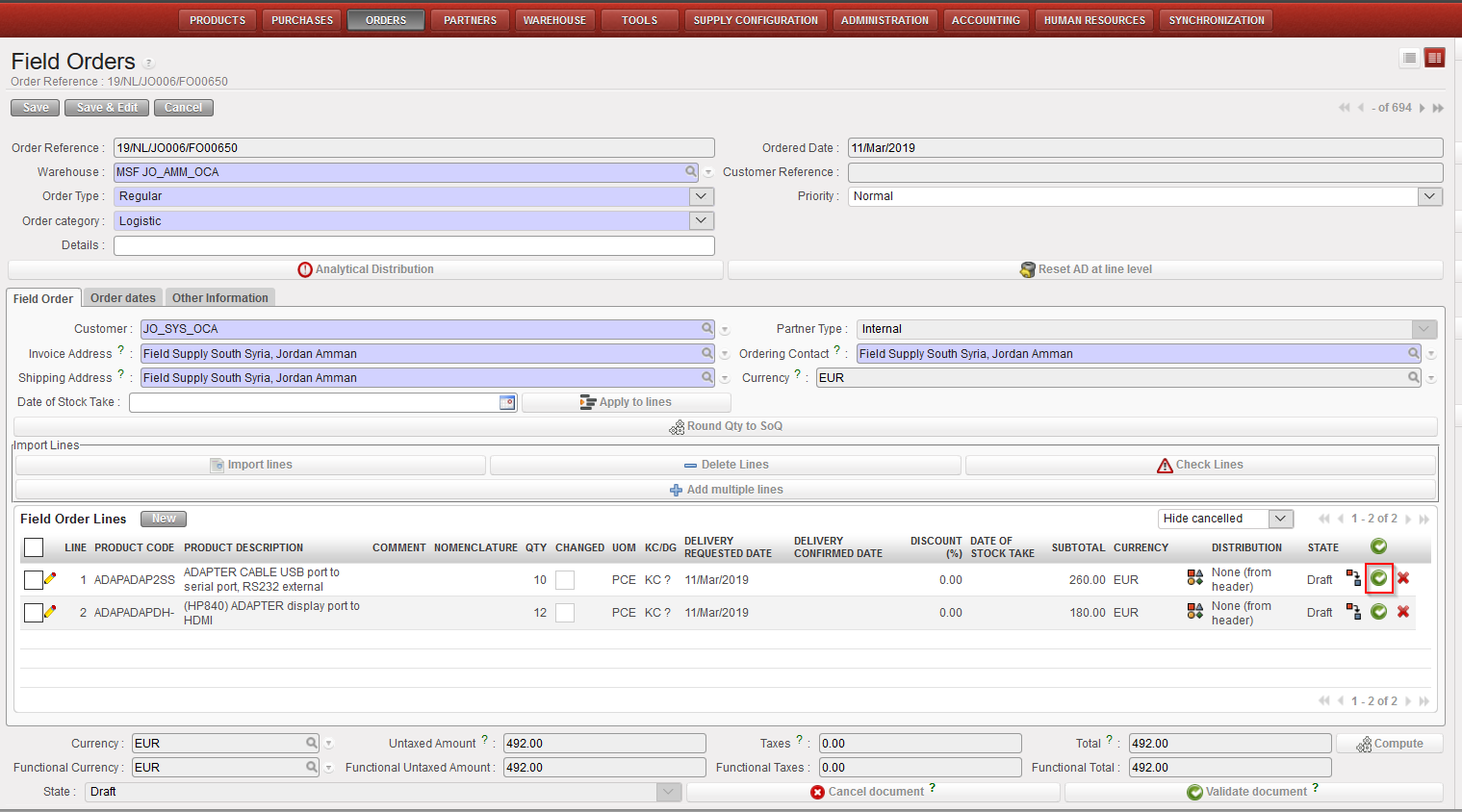Open the Priority dropdown showing Normal
Screen dimensions: 1462x812
click(x=1429, y=196)
